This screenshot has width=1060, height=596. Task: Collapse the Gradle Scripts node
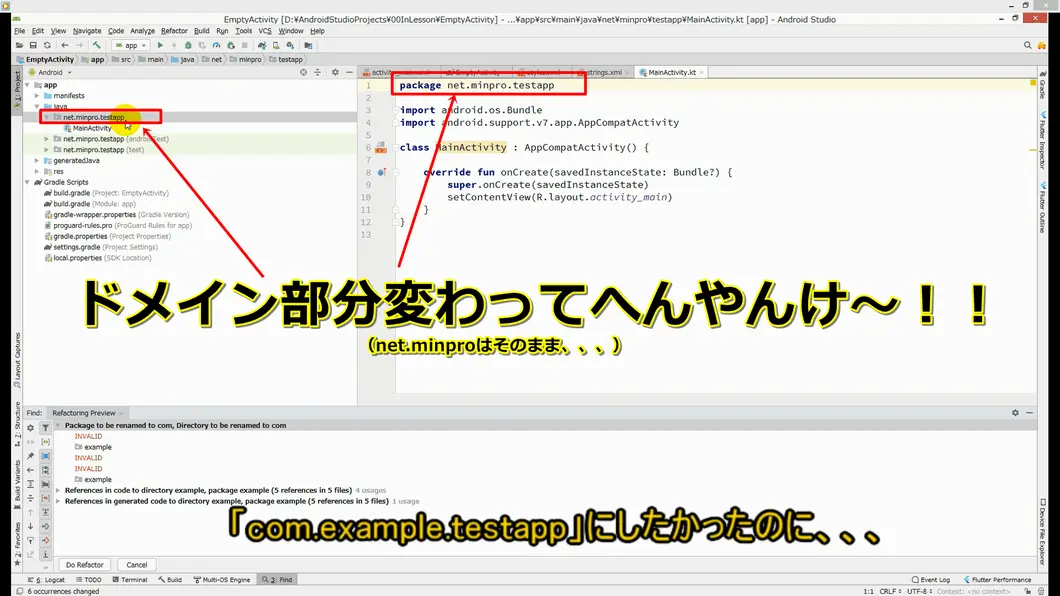point(28,182)
